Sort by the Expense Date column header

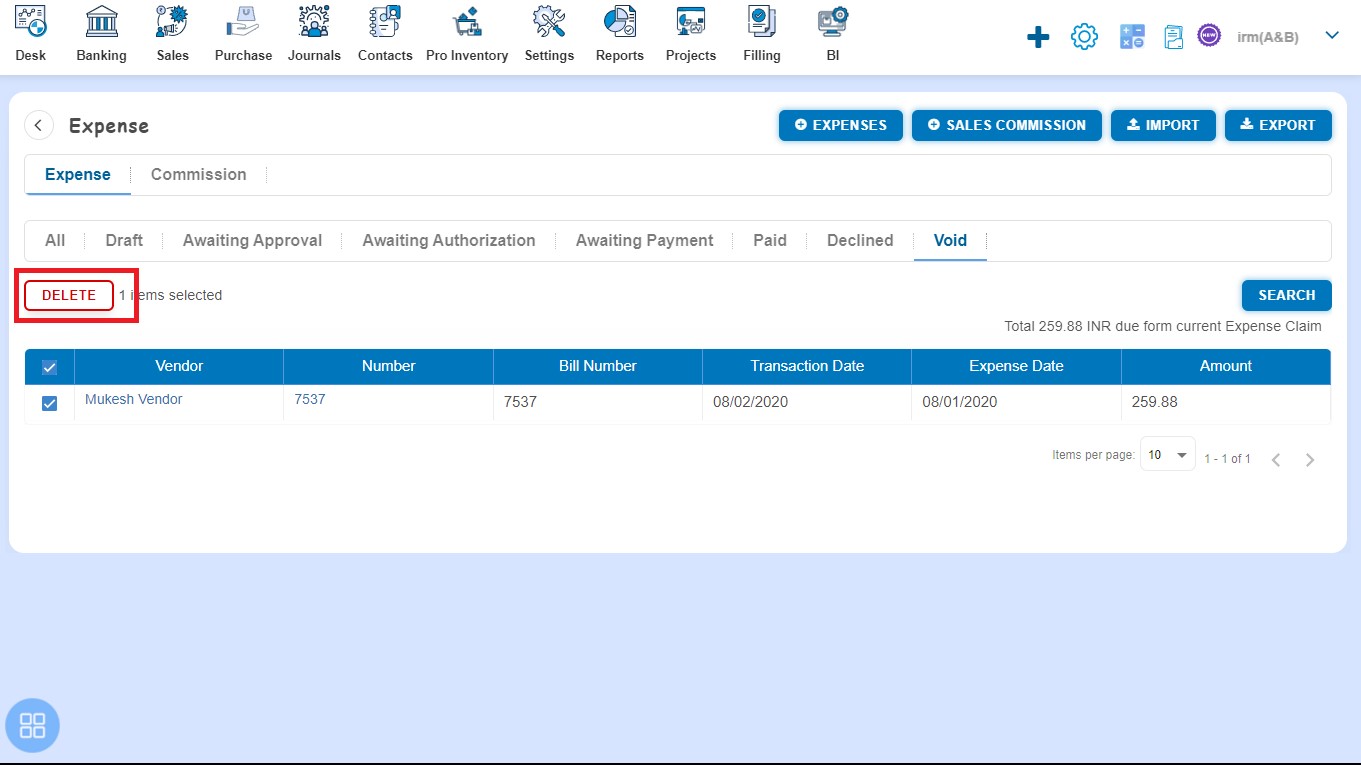(1016, 366)
